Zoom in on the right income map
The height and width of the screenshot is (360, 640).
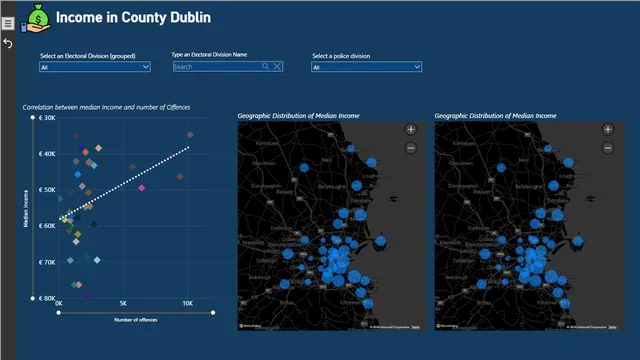[x=608, y=130]
